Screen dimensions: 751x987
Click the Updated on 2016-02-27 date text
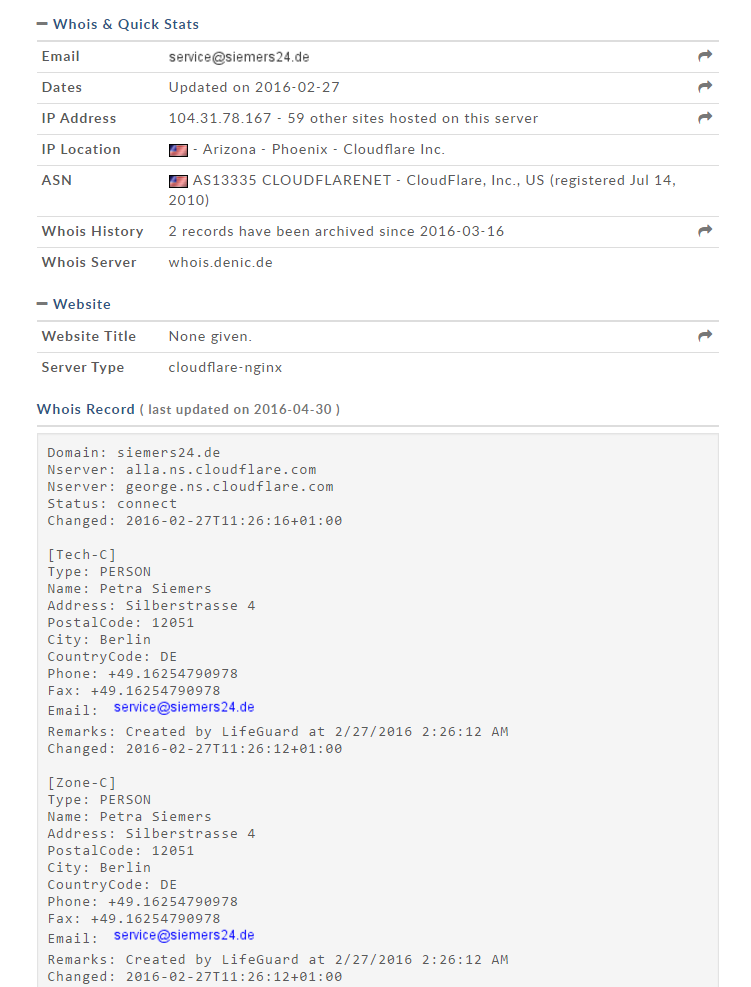(254, 87)
